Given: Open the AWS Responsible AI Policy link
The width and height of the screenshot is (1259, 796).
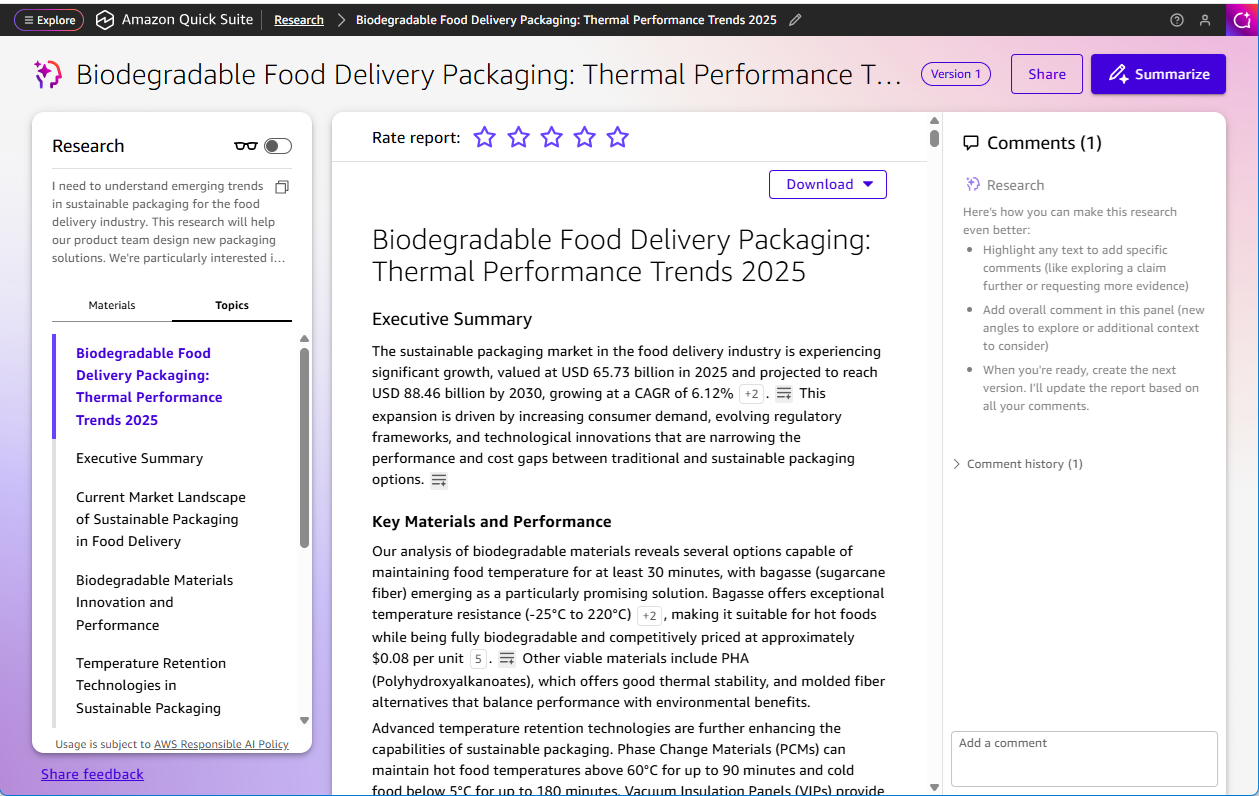Looking at the screenshot, I should coord(221,744).
